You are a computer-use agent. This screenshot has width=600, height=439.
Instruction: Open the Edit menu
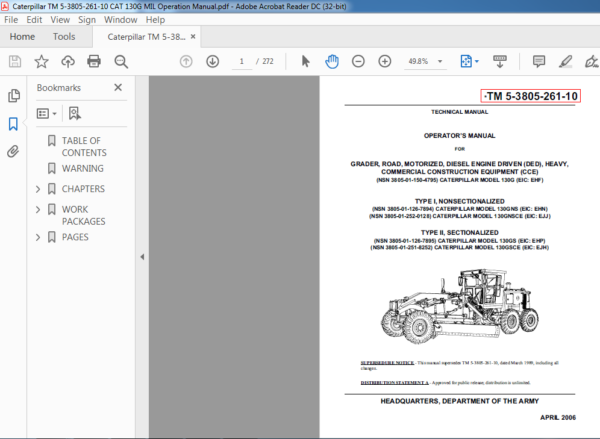(x=34, y=20)
